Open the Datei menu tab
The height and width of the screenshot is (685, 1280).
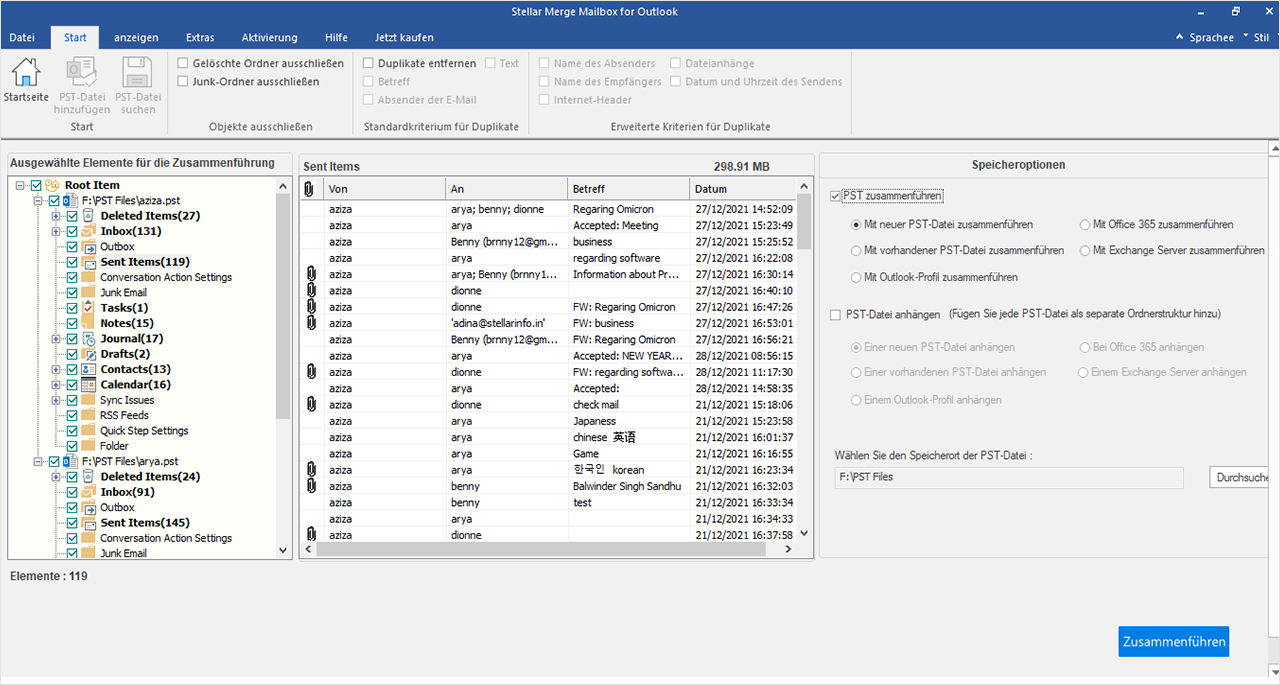(22, 38)
